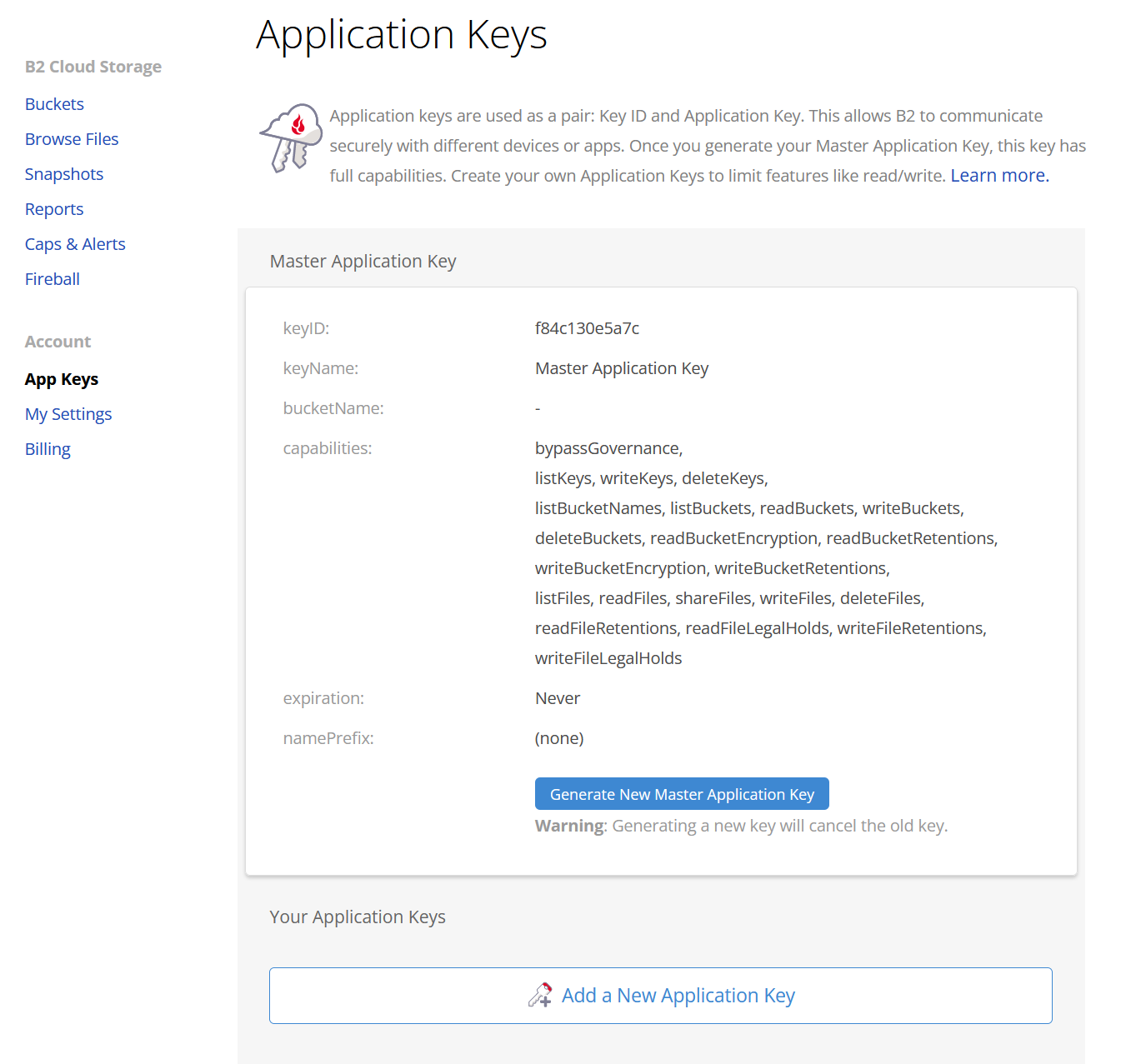Click the capabilities: label

pos(328,448)
